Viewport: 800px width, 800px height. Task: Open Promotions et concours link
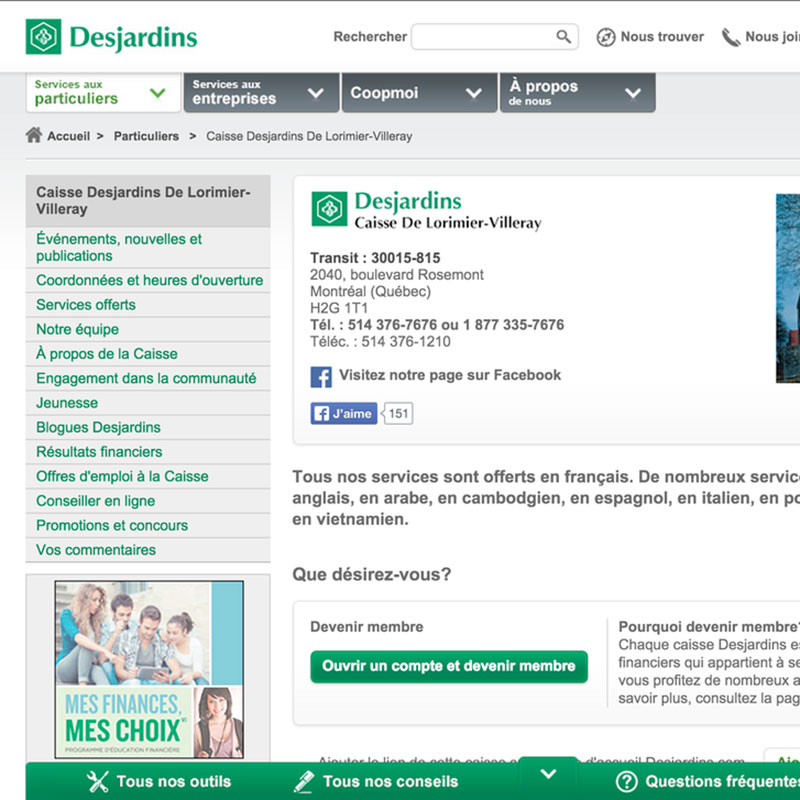point(148,525)
